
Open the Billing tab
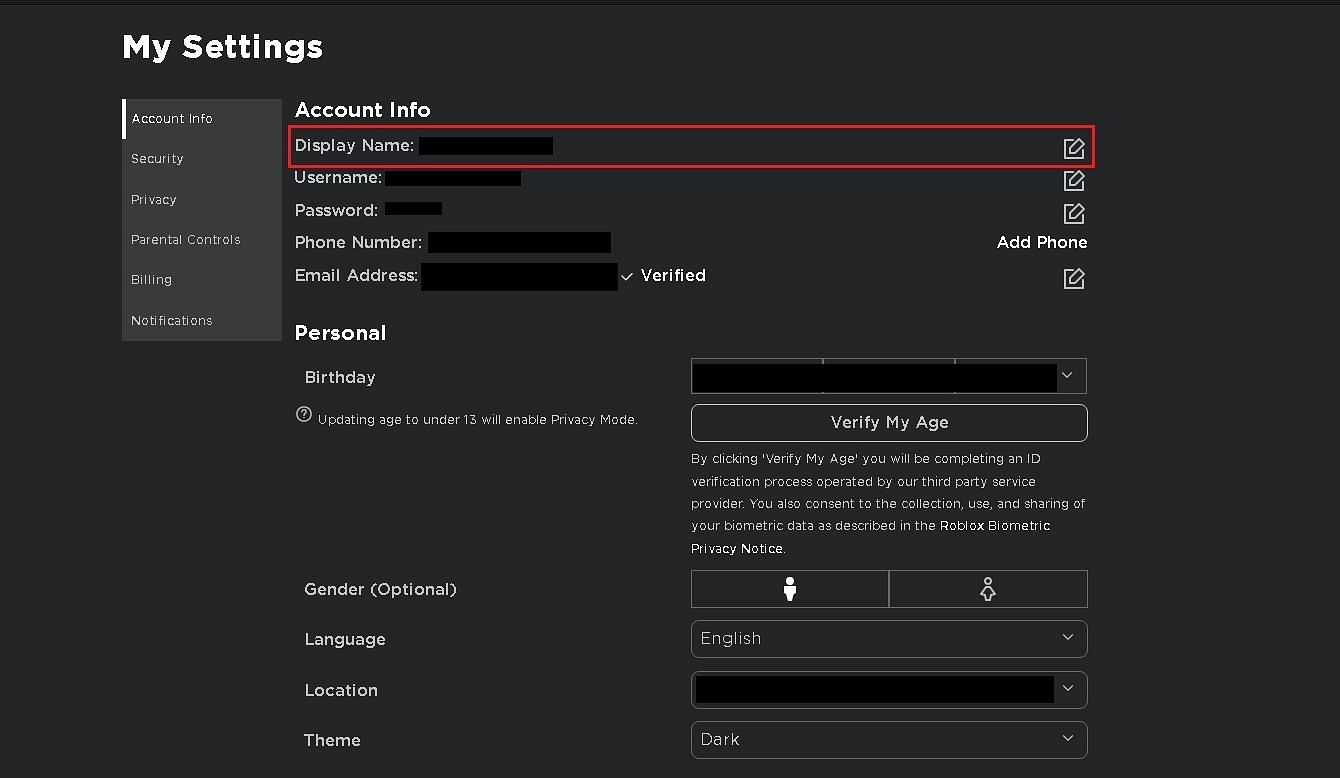click(152, 280)
